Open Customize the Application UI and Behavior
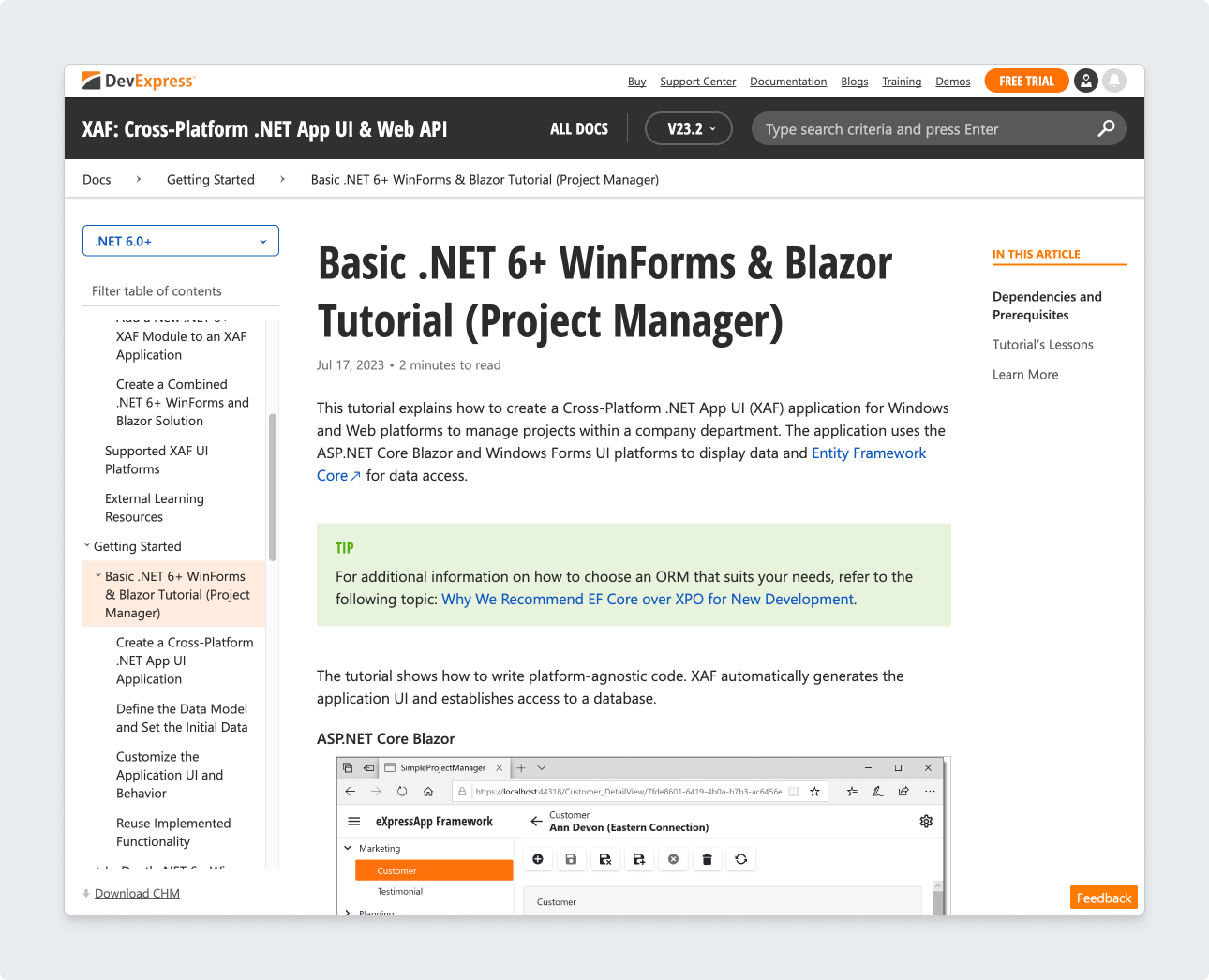Viewport: 1209px width, 980px height. pyautogui.click(x=170, y=775)
